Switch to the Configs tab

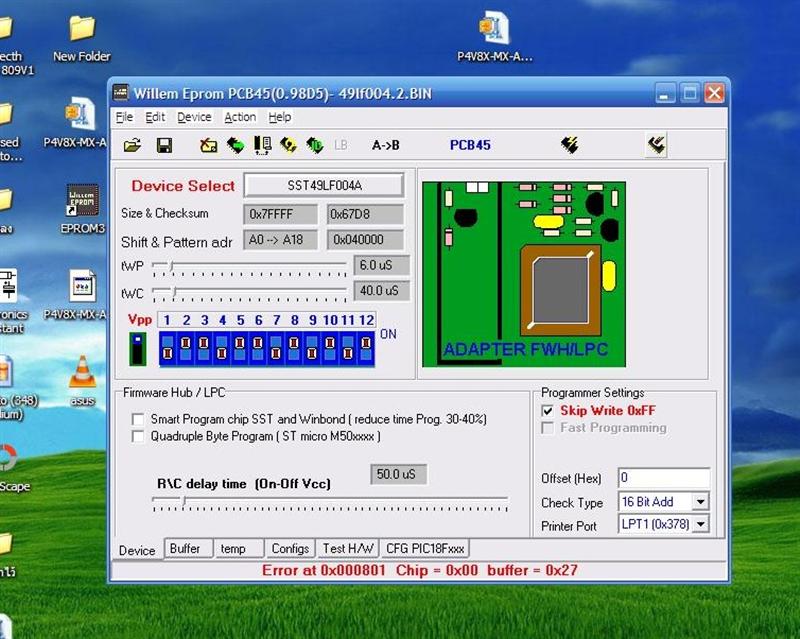point(290,549)
